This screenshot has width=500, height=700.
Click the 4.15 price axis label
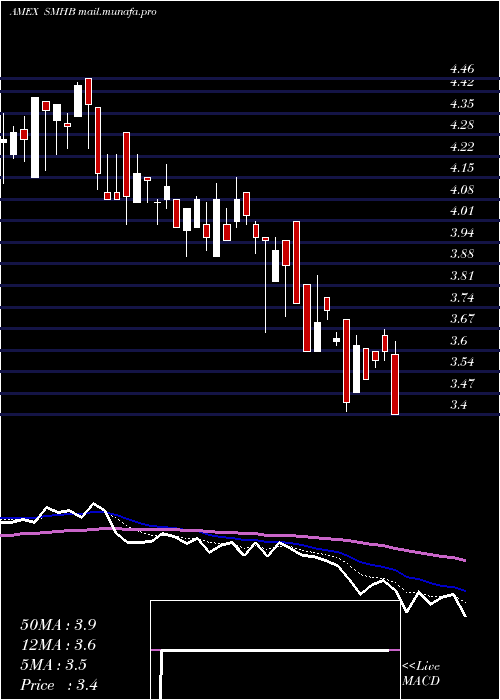(x=462, y=168)
